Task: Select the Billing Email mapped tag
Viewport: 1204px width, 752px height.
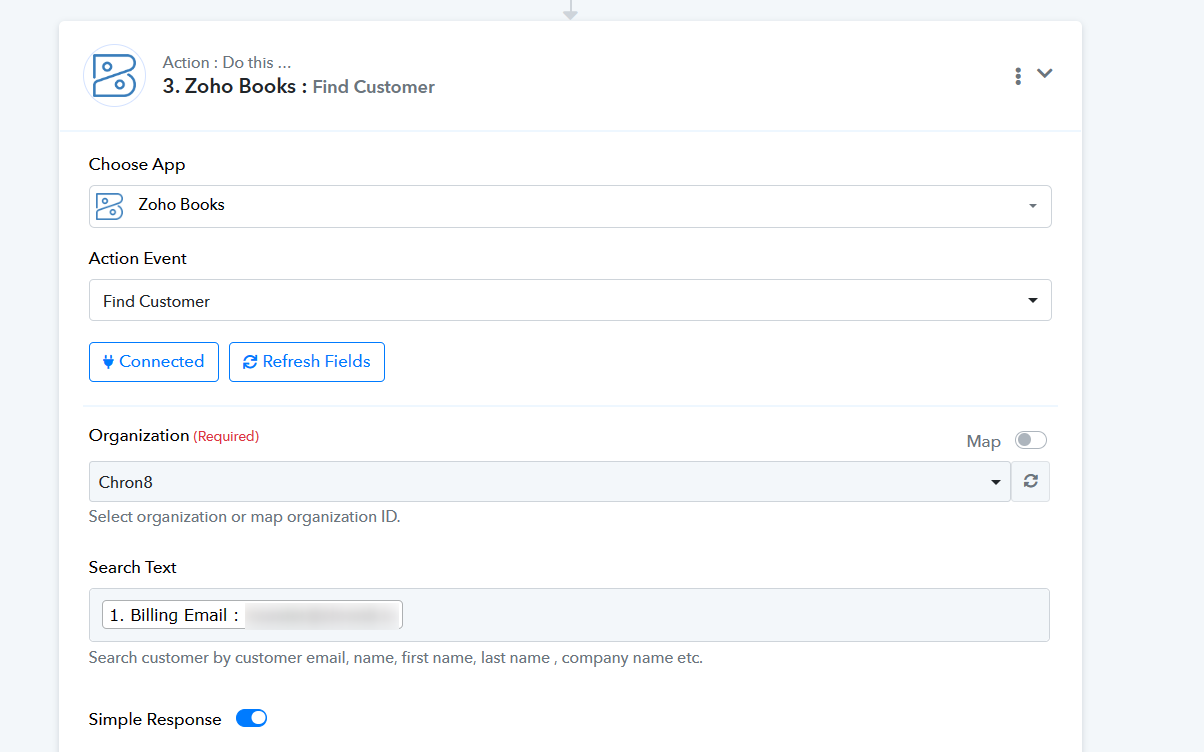Action: [252, 615]
